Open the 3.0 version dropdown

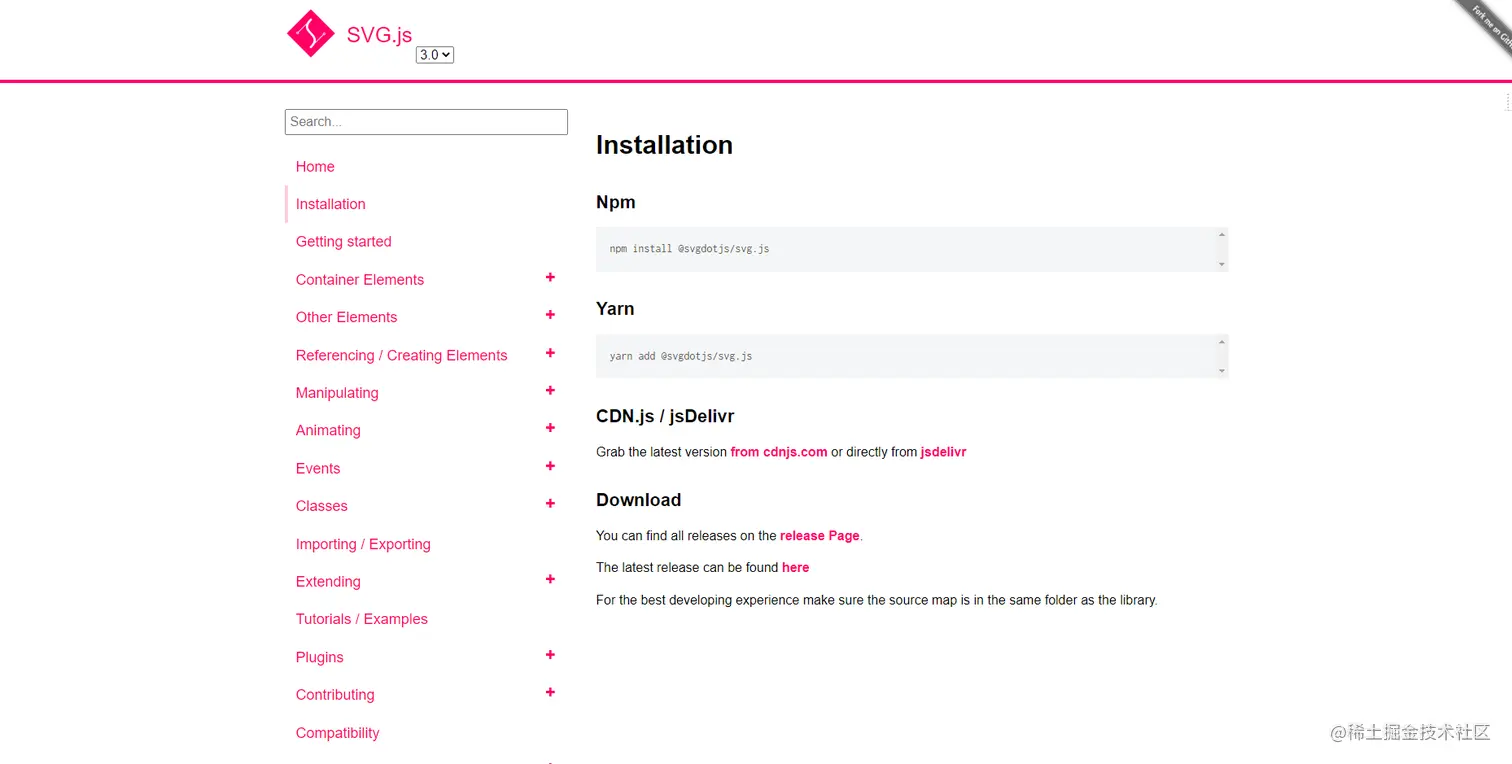click(435, 55)
